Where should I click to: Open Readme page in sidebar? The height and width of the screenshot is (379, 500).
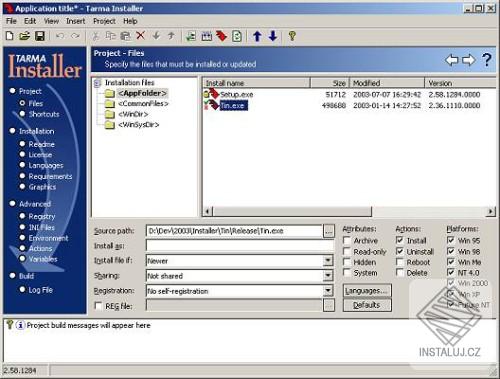click(41, 144)
